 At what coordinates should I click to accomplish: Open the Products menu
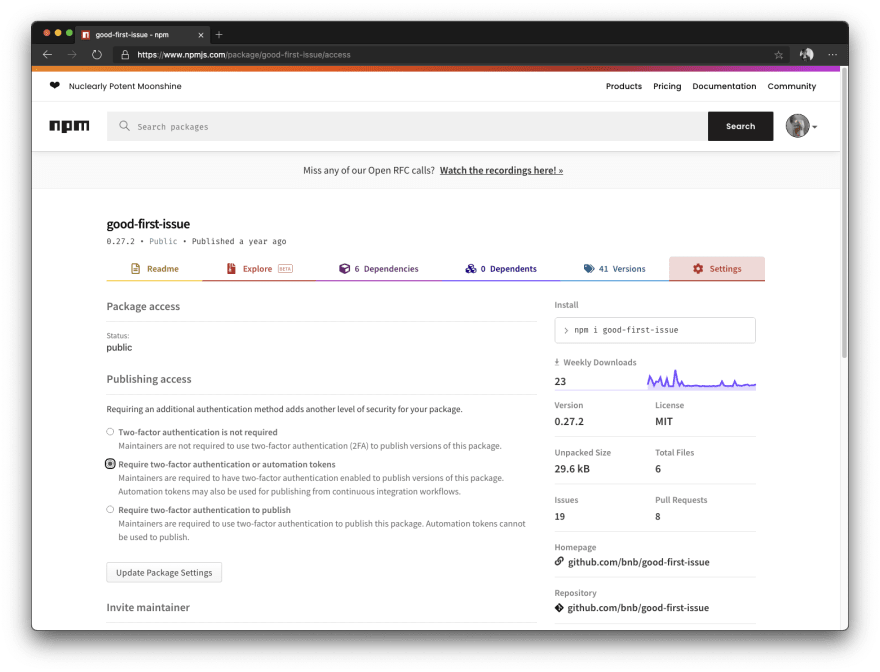[x=624, y=86]
